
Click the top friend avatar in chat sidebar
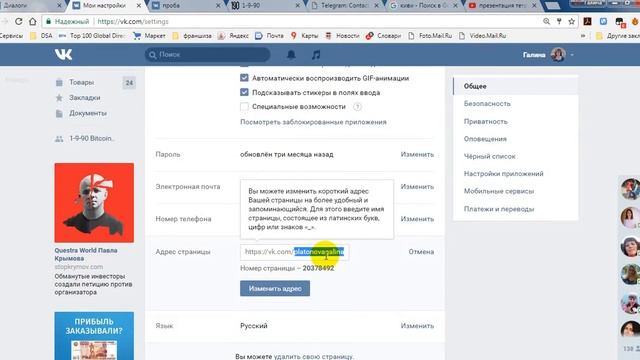(x=630, y=189)
